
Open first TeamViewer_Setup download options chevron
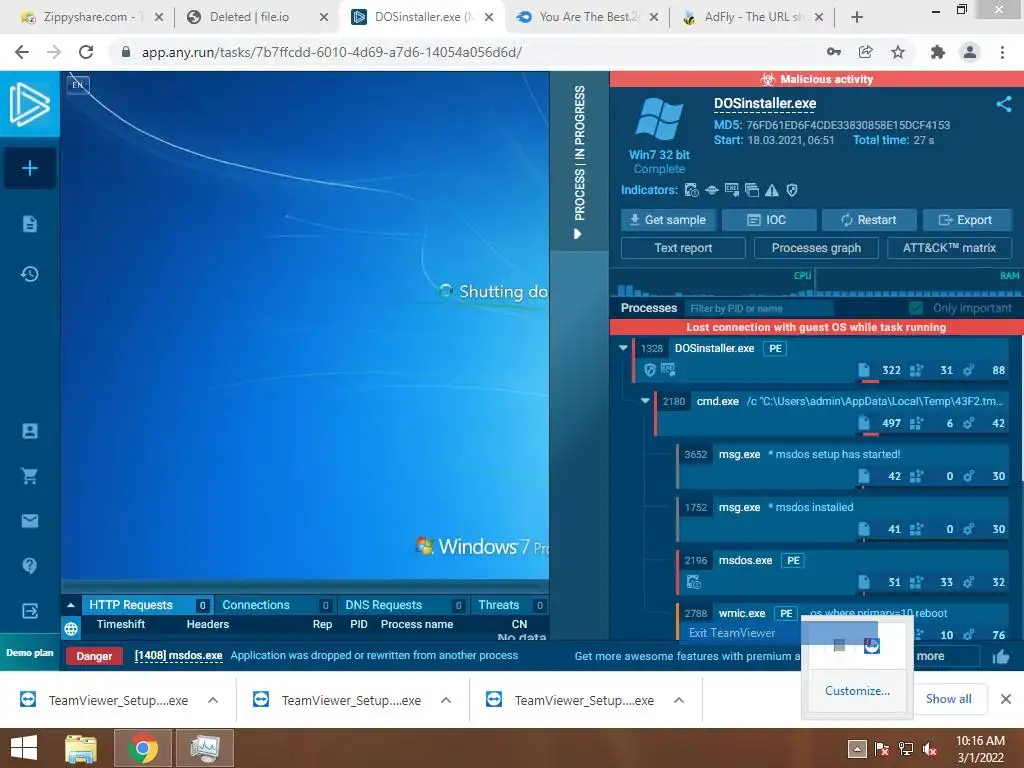pos(213,700)
